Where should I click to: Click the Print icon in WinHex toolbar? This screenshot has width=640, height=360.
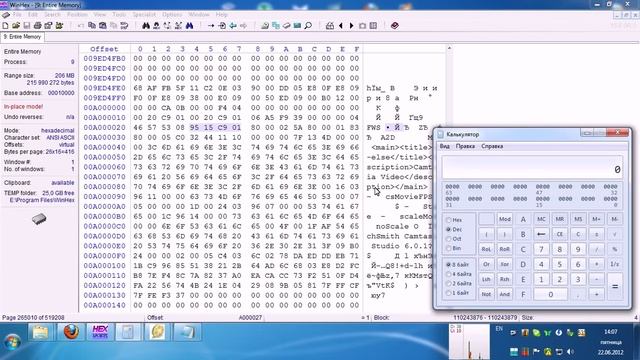point(38,26)
